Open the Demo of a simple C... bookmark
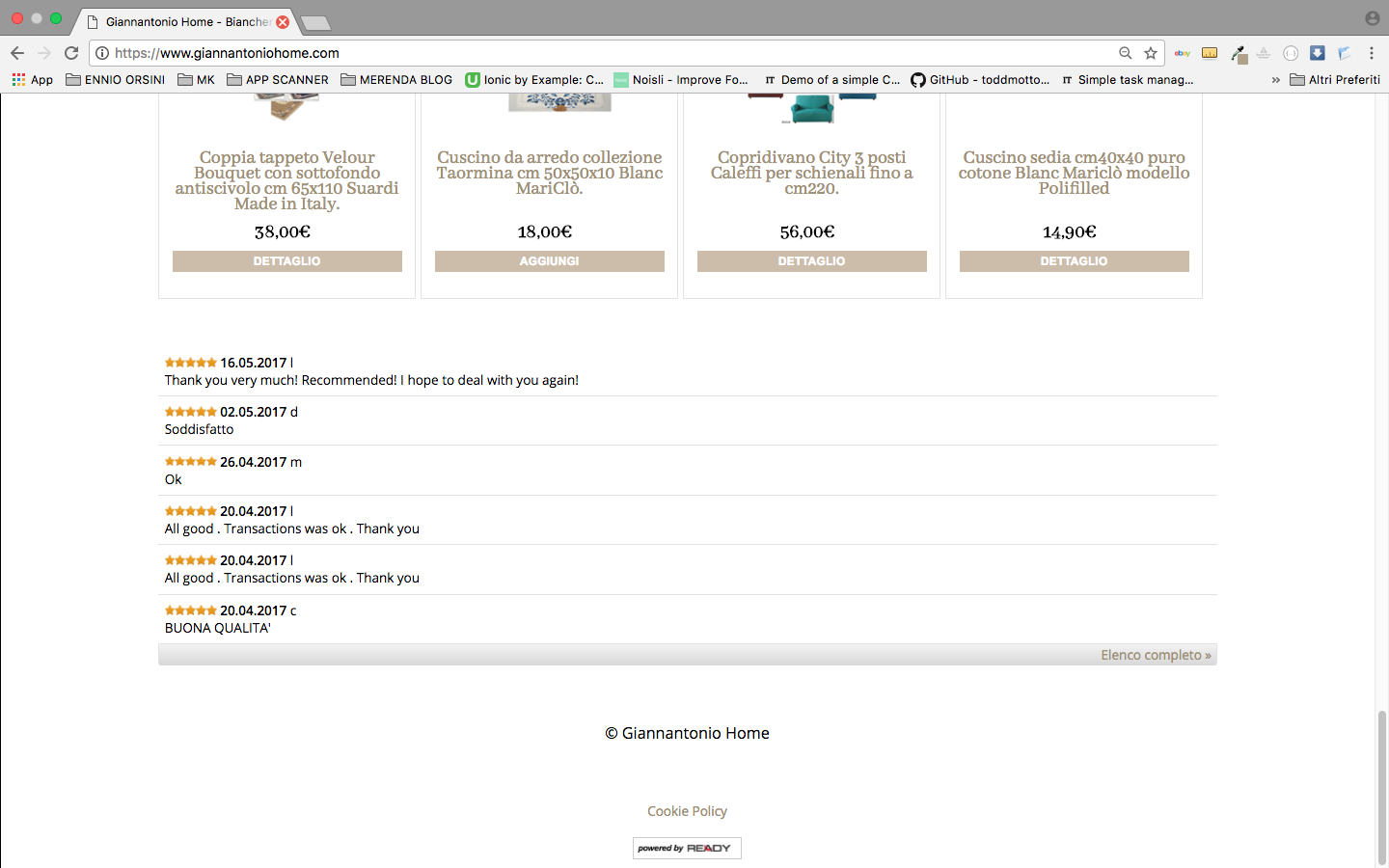1389x868 pixels. tap(831, 80)
